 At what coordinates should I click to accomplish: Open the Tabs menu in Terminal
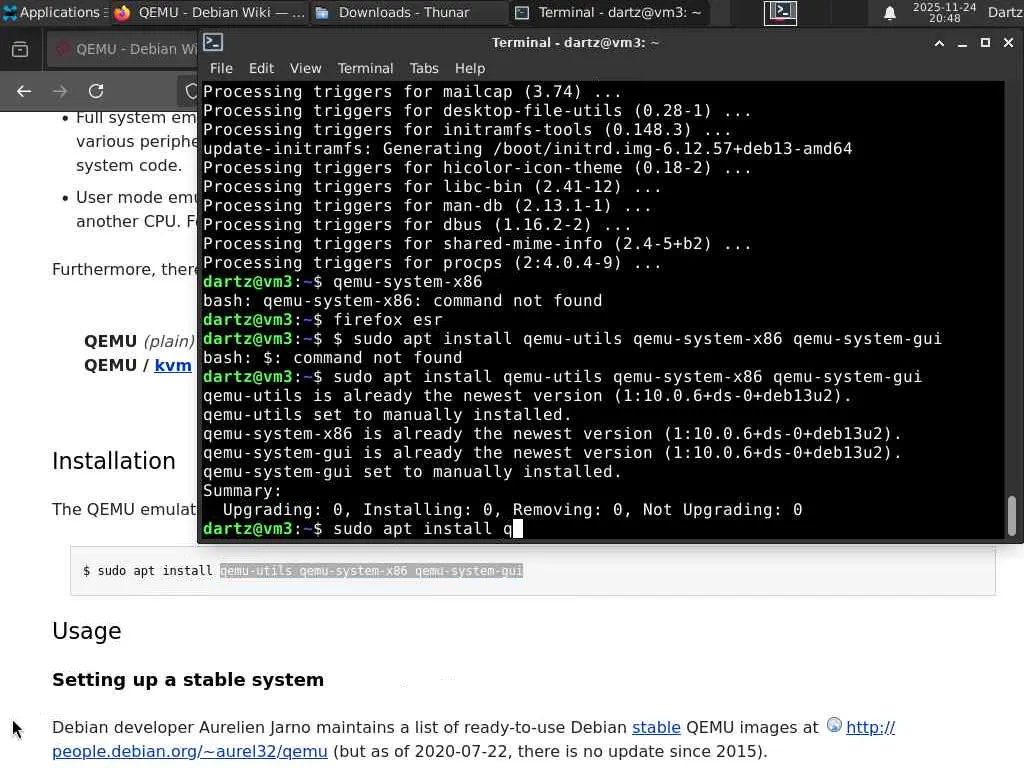(x=424, y=68)
